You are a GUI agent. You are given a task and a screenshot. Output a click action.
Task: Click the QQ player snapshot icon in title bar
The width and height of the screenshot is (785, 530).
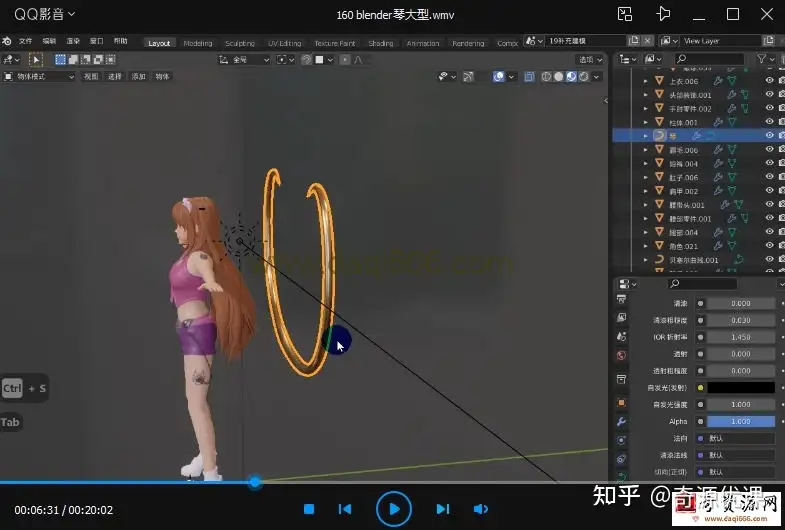pyautogui.click(x=624, y=14)
